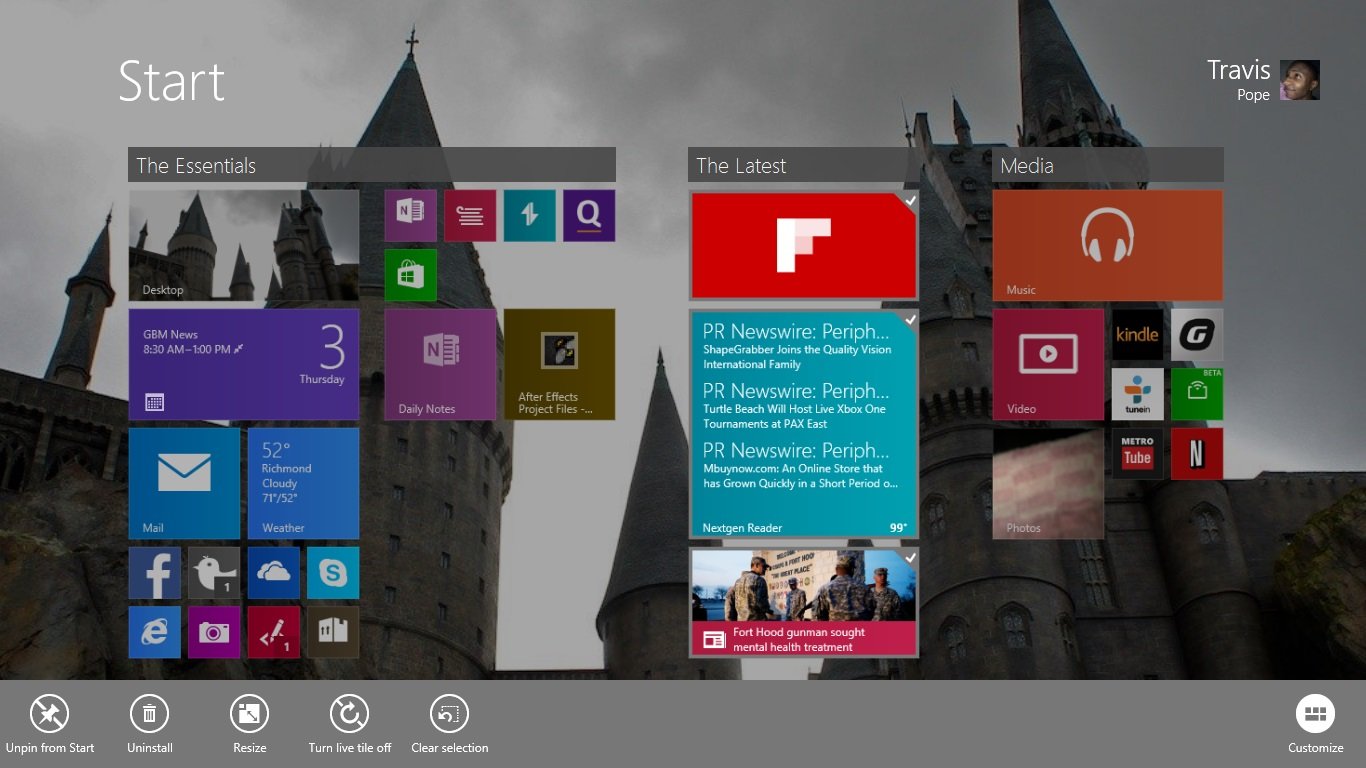The height and width of the screenshot is (768, 1366).
Task: Select the OneDrive cloud tile
Action: pyautogui.click(x=274, y=573)
